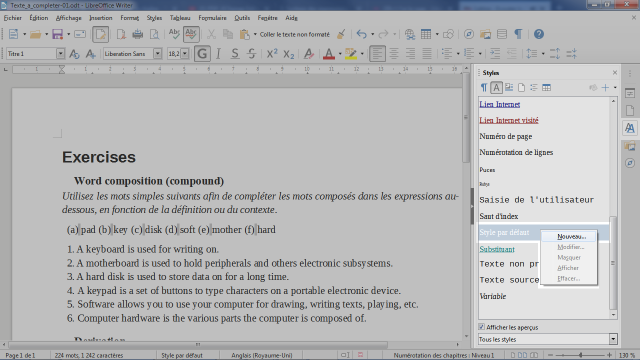The width and height of the screenshot is (640, 360).
Task: Toggle Italic formatting
Action: pos(218,53)
